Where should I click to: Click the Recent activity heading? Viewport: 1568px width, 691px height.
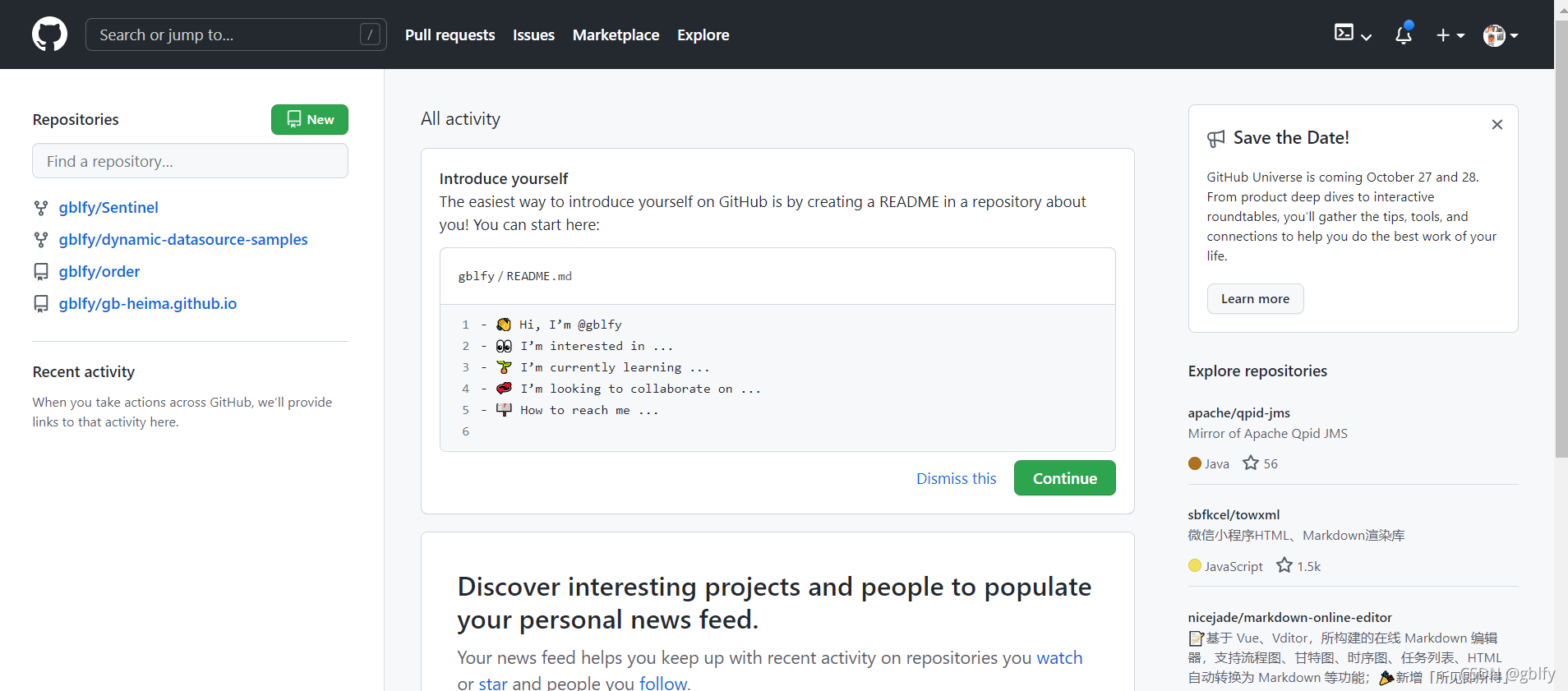pos(84,371)
